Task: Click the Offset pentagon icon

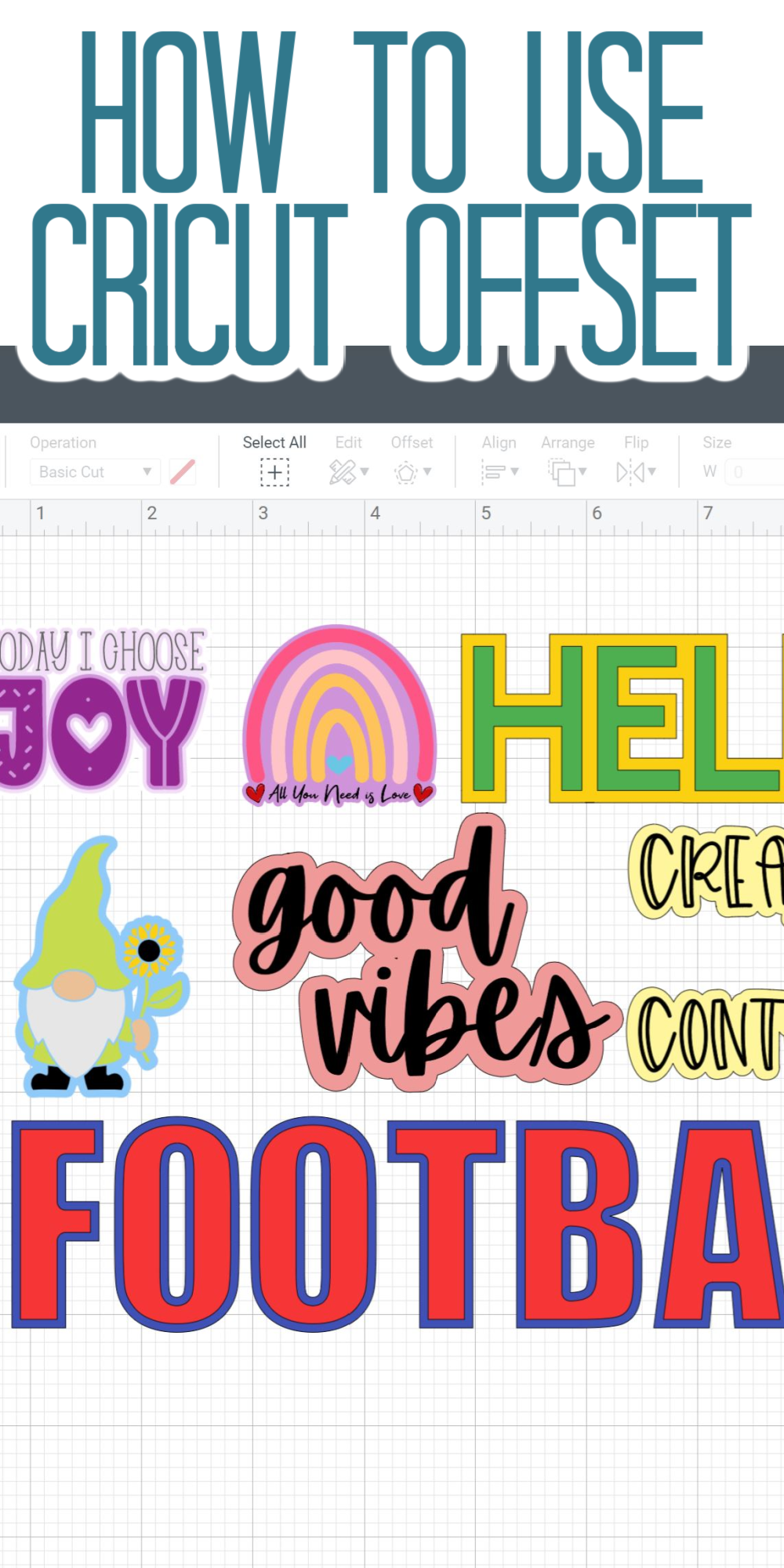Action: [406, 472]
